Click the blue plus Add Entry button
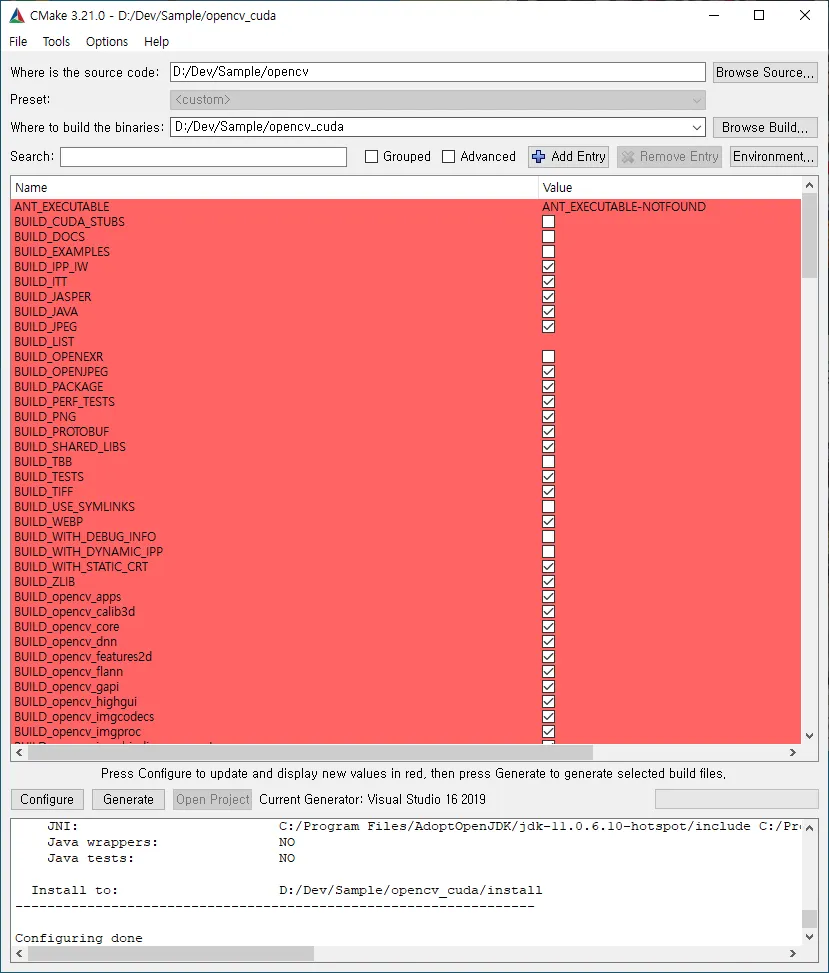This screenshot has width=829, height=973. [x=568, y=156]
